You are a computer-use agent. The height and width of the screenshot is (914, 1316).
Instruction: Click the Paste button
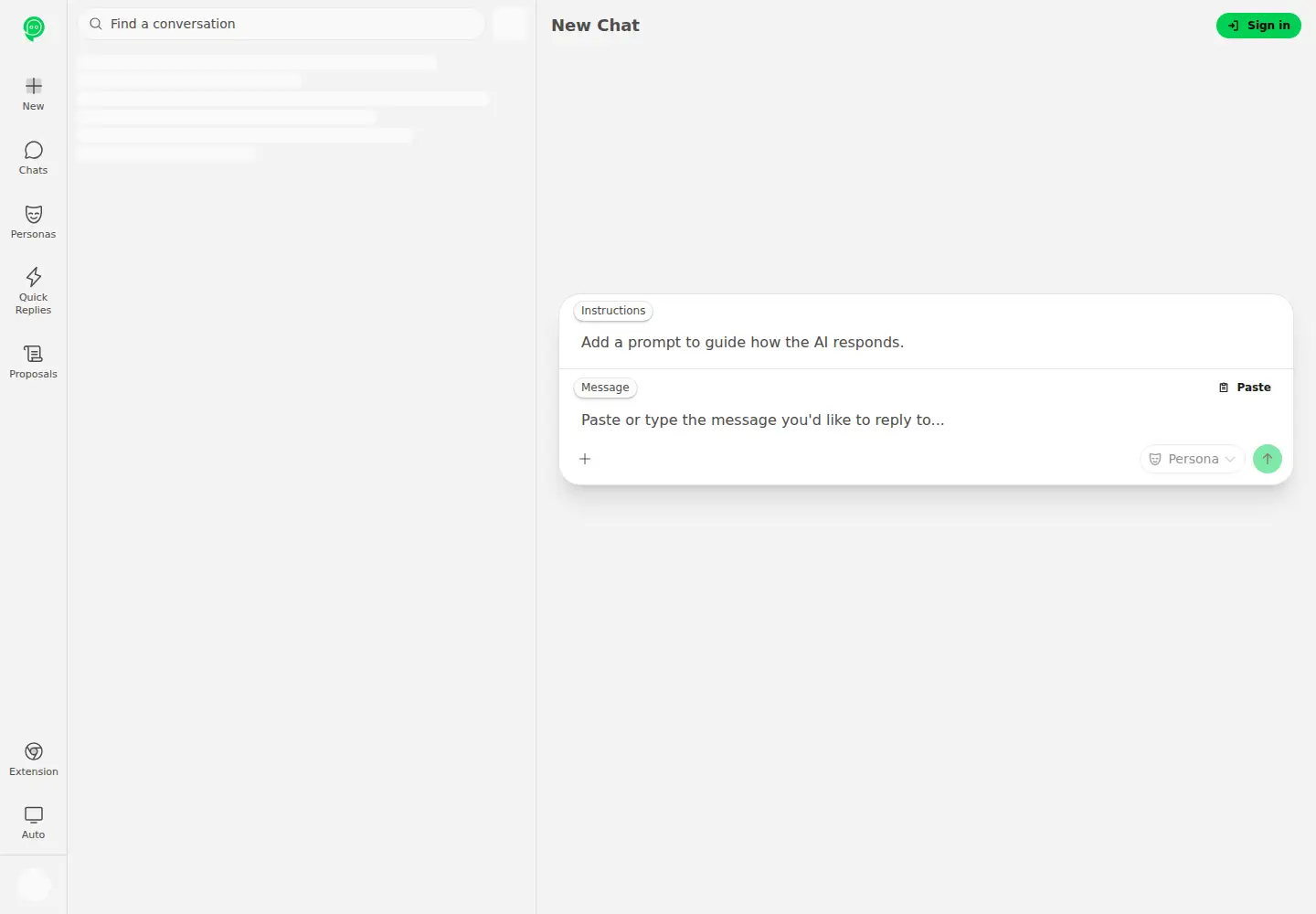click(1245, 388)
